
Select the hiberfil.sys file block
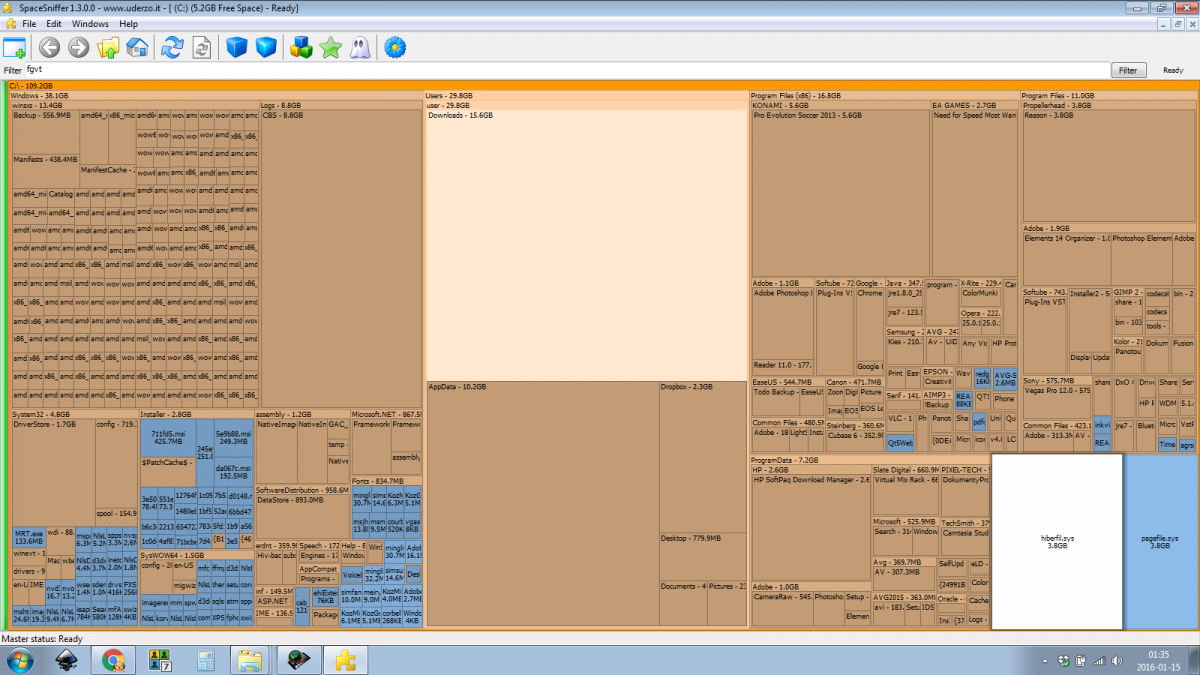pos(1056,542)
